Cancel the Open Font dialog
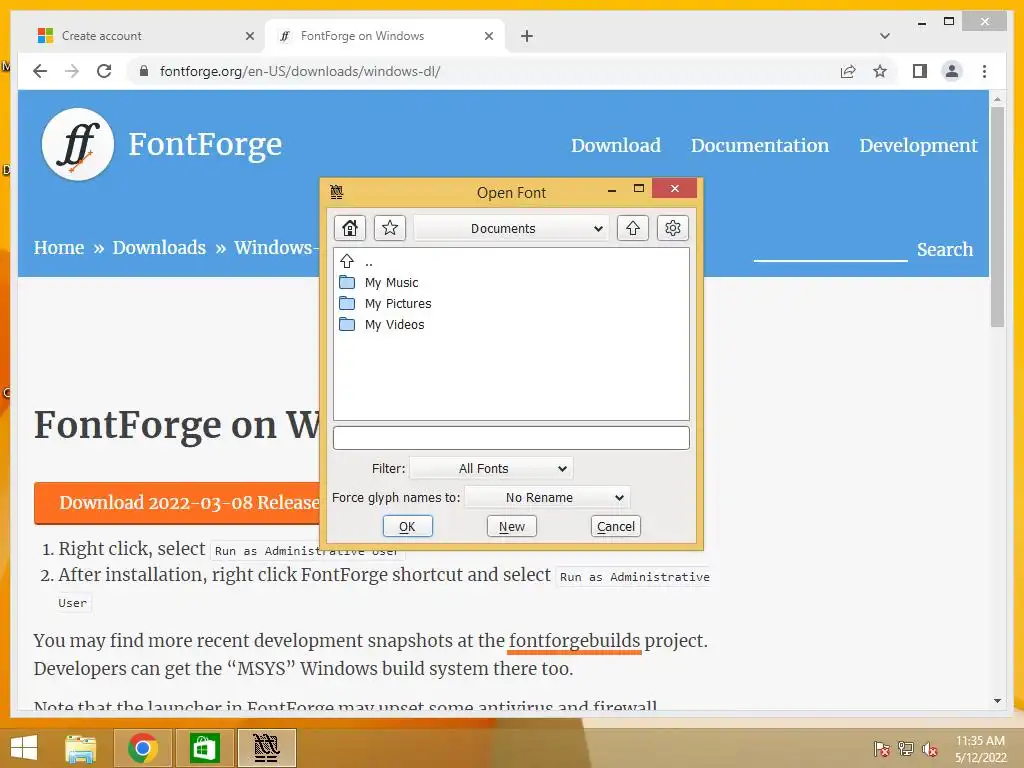1024x768 pixels. pos(615,526)
